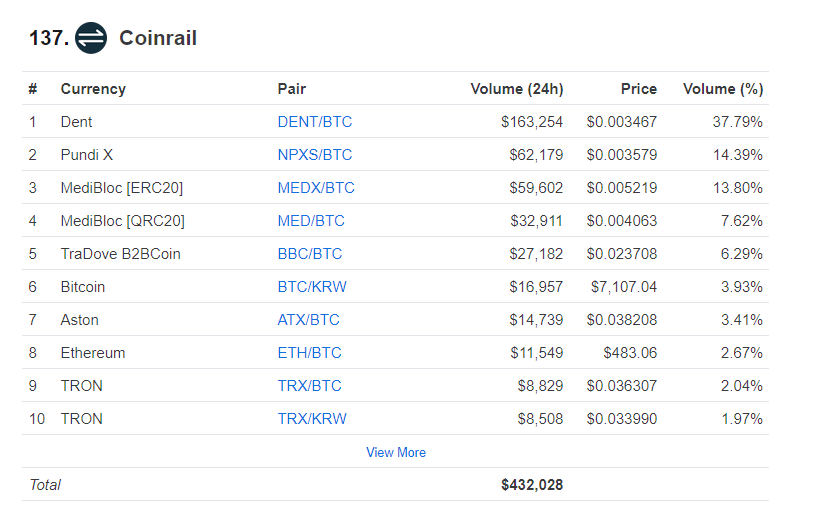
Task: Click the MEDX/BTC pair link
Action: coord(316,188)
